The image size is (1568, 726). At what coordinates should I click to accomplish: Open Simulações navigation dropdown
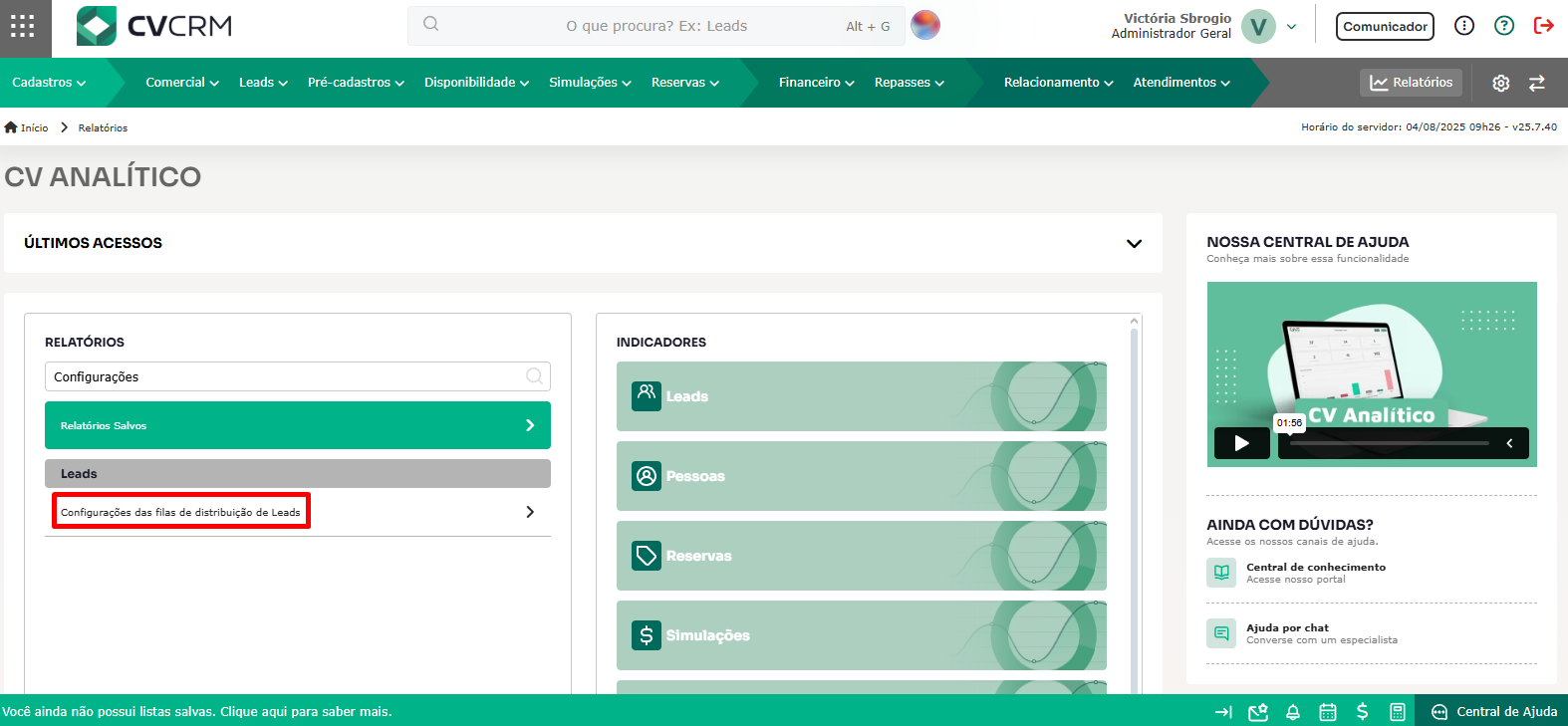[x=590, y=83]
